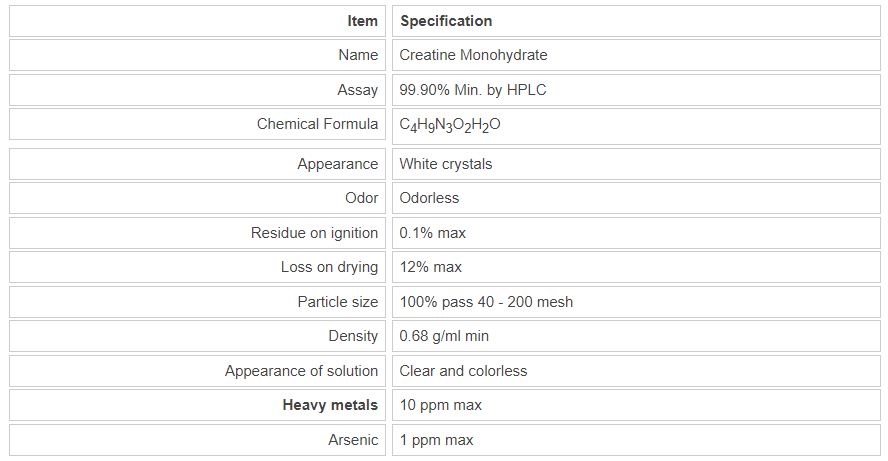Click the "Loss on drying" label

pyautogui.click(x=329, y=267)
